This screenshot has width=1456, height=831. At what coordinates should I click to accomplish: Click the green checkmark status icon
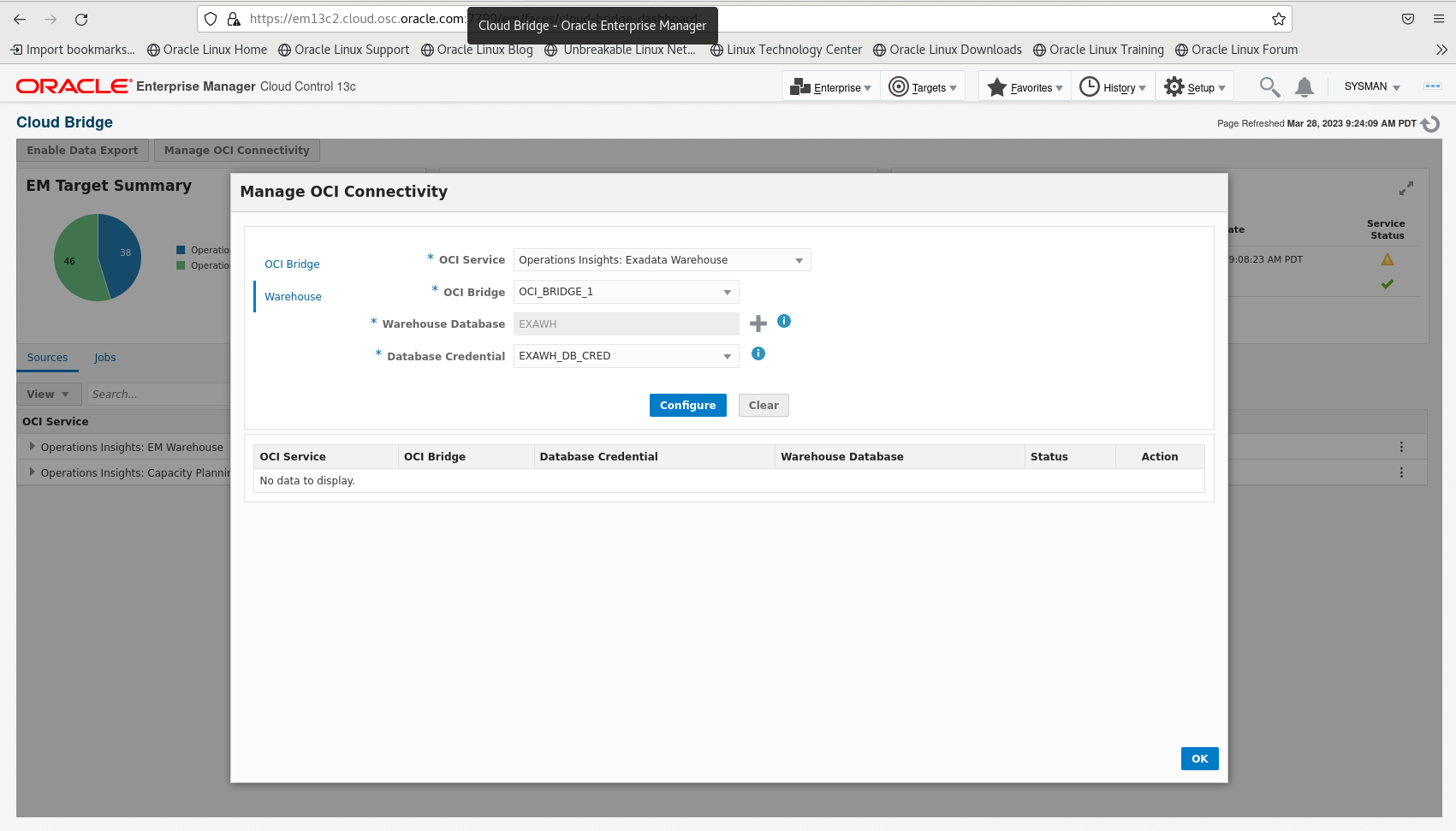pyautogui.click(x=1388, y=284)
